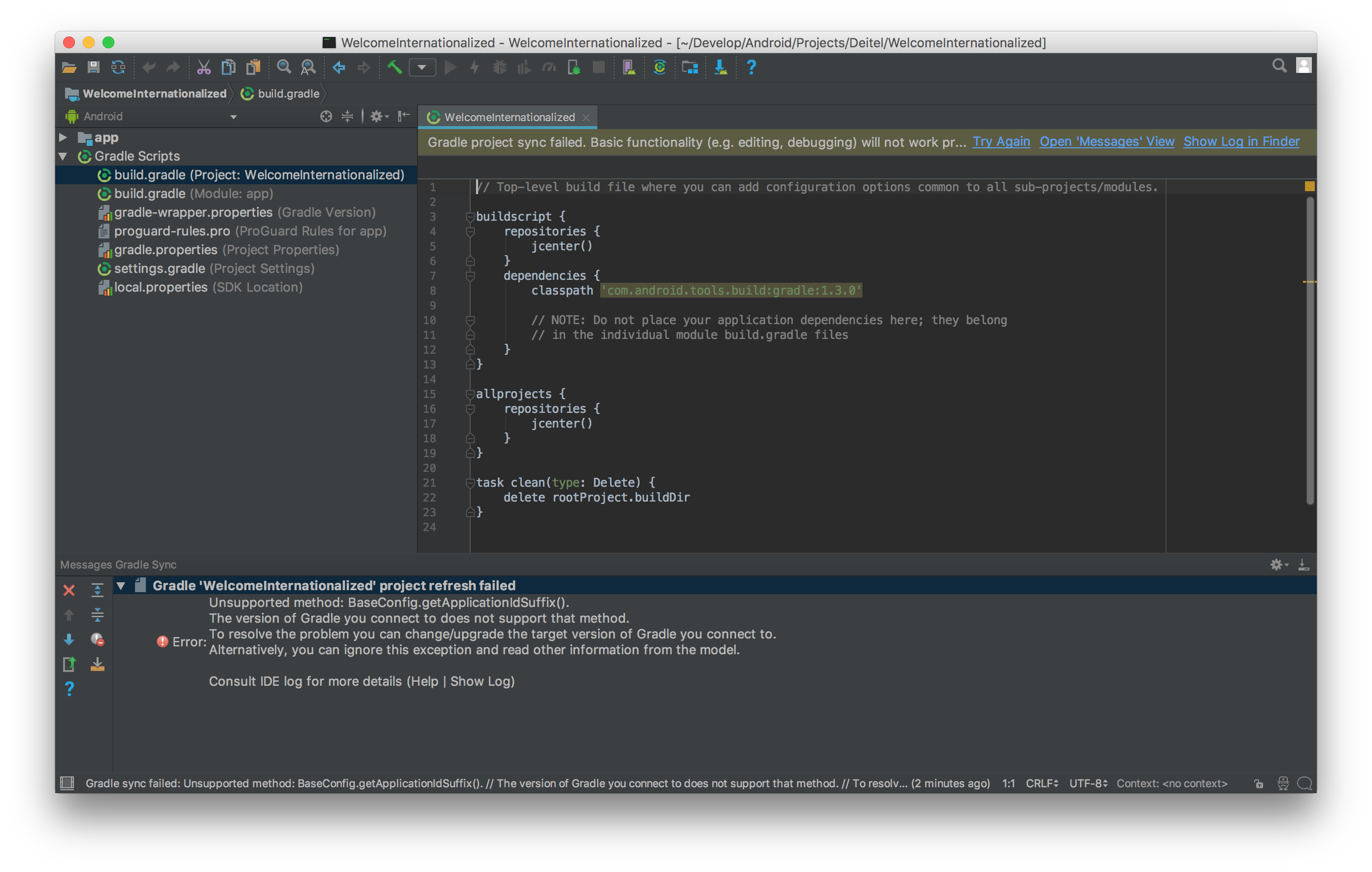The width and height of the screenshot is (1372, 872).
Task: Fold the task clean block at line 21
Action: (470, 483)
